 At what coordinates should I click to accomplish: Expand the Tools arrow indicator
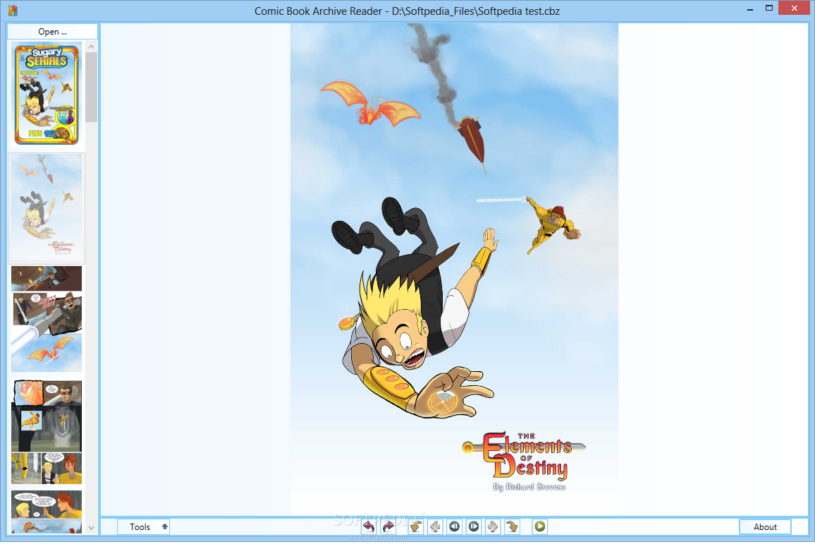(x=165, y=527)
